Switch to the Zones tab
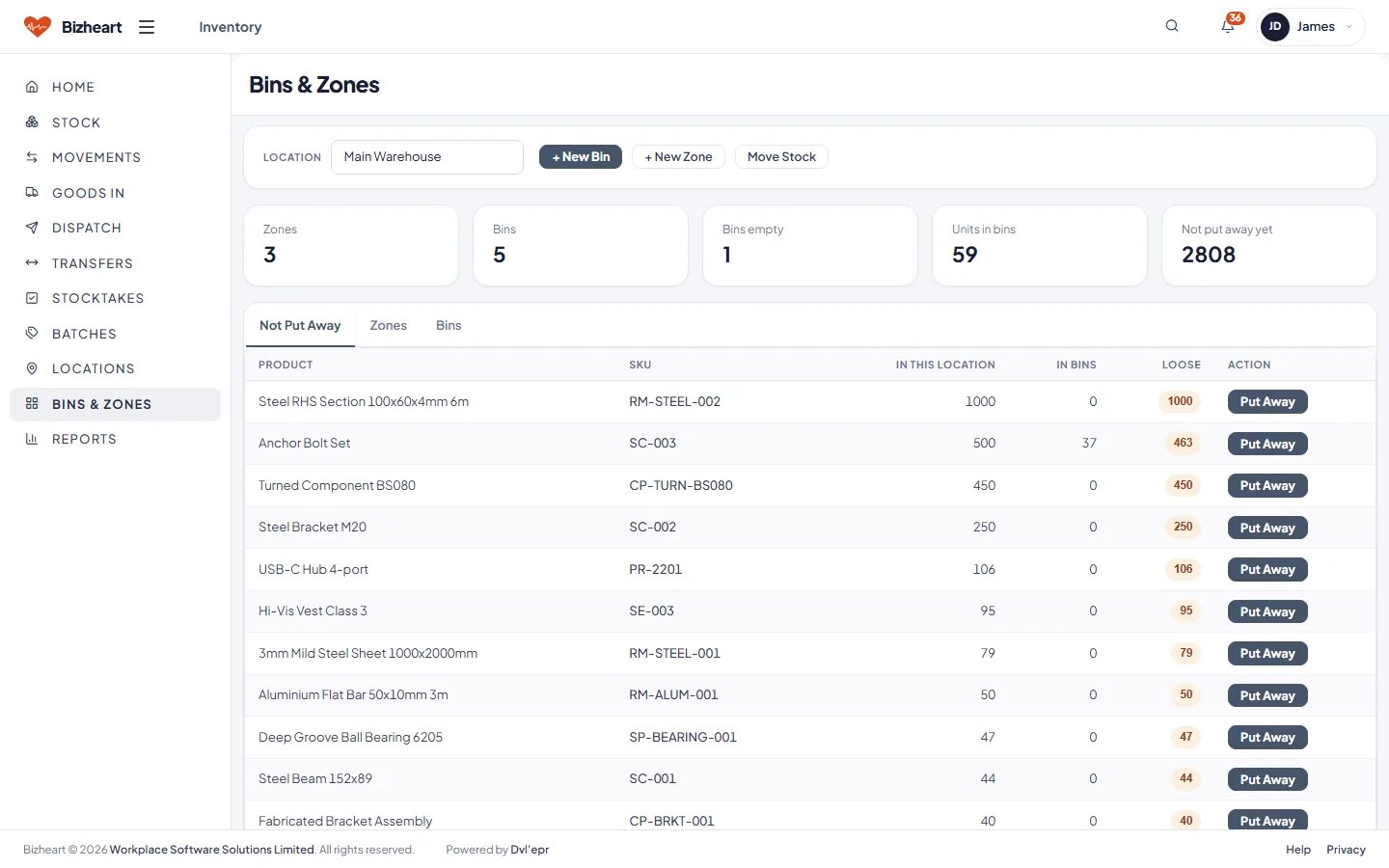1389x868 pixels. [389, 326]
